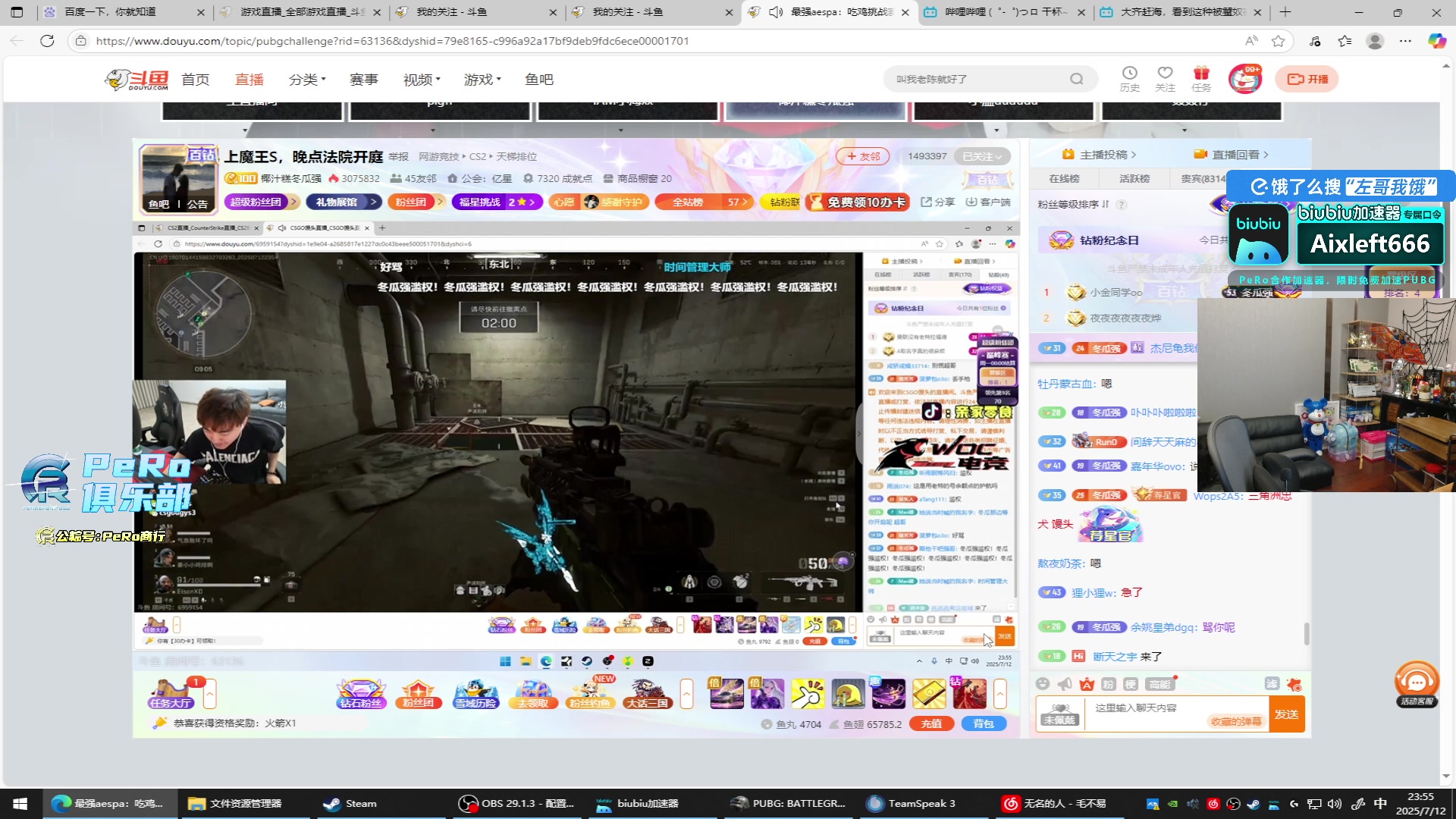The height and width of the screenshot is (819, 1456).
Task: Click the 背包 backpack button
Action: click(x=984, y=724)
